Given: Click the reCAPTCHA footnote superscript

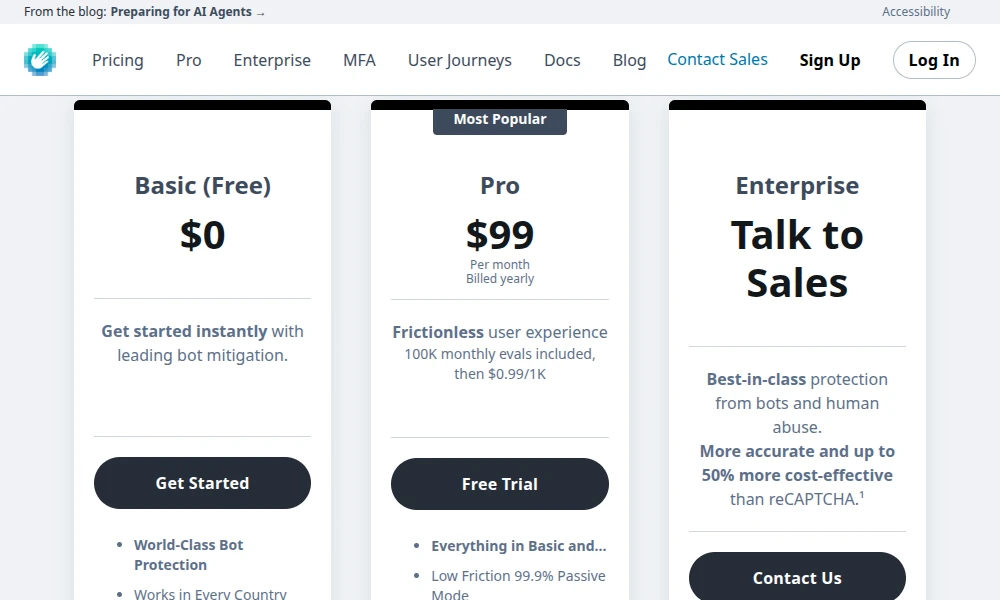Looking at the screenshot, I should (x=861, y=494).
